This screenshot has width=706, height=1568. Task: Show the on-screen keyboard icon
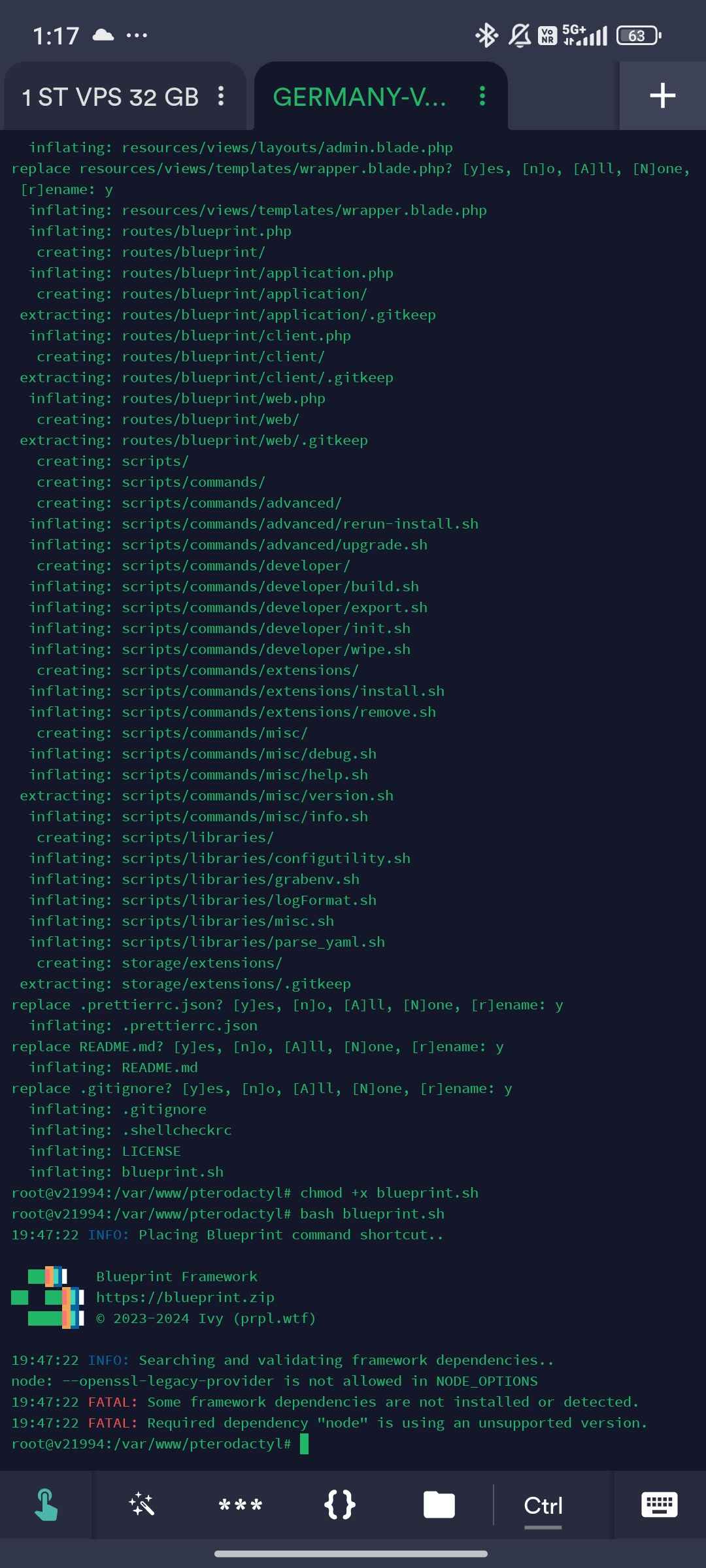660,1505
